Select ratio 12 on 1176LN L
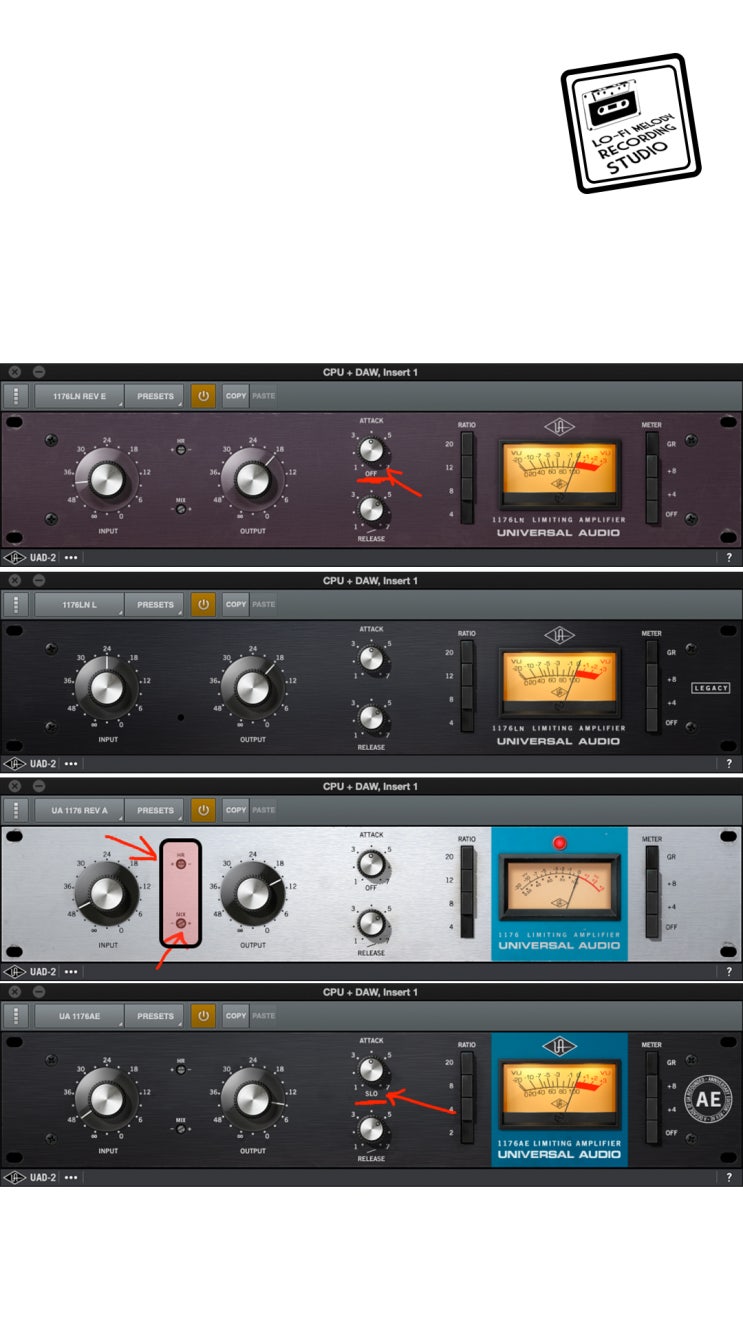This screenshot has height=1321, width=743. (x=467, y=676)
